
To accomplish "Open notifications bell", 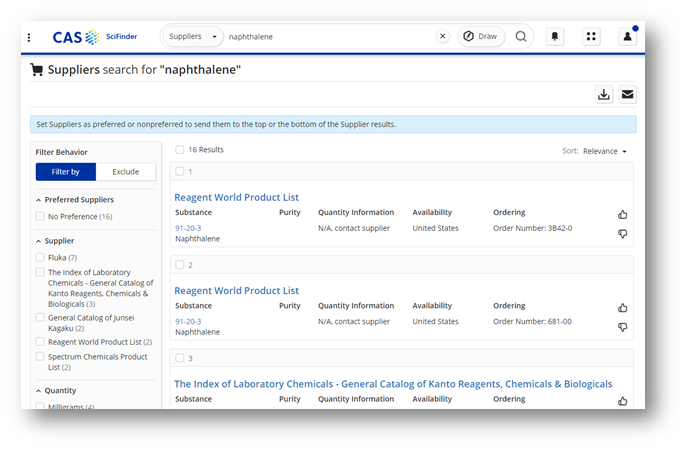I will [555, 36].
